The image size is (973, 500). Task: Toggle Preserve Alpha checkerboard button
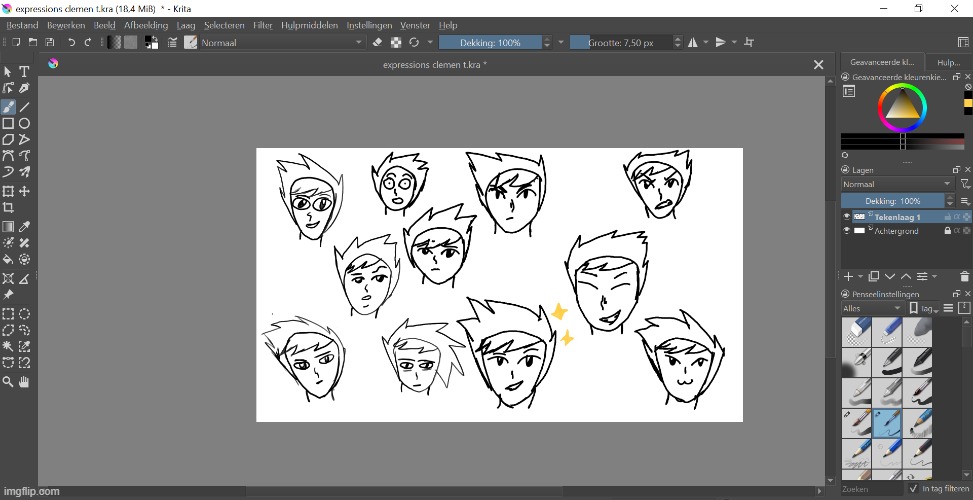coord(396,42)
